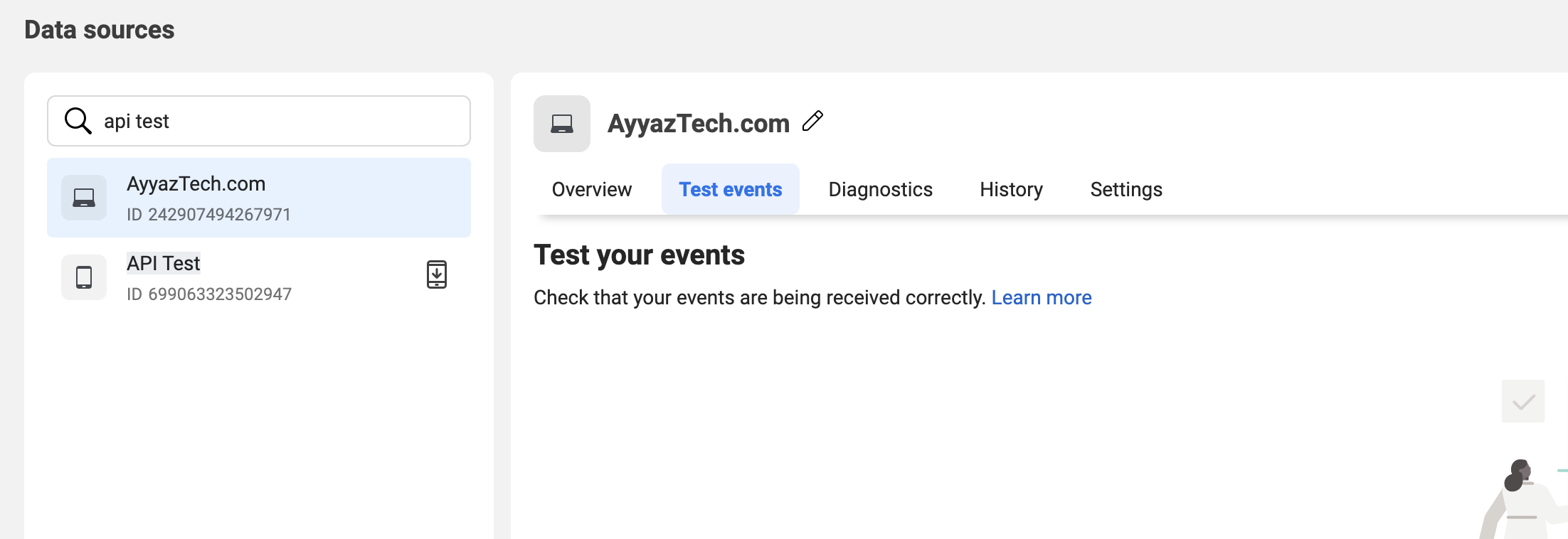The image size is (1568, 539).
Task: Click the search magnifier icon
Action: pos(78,121)
